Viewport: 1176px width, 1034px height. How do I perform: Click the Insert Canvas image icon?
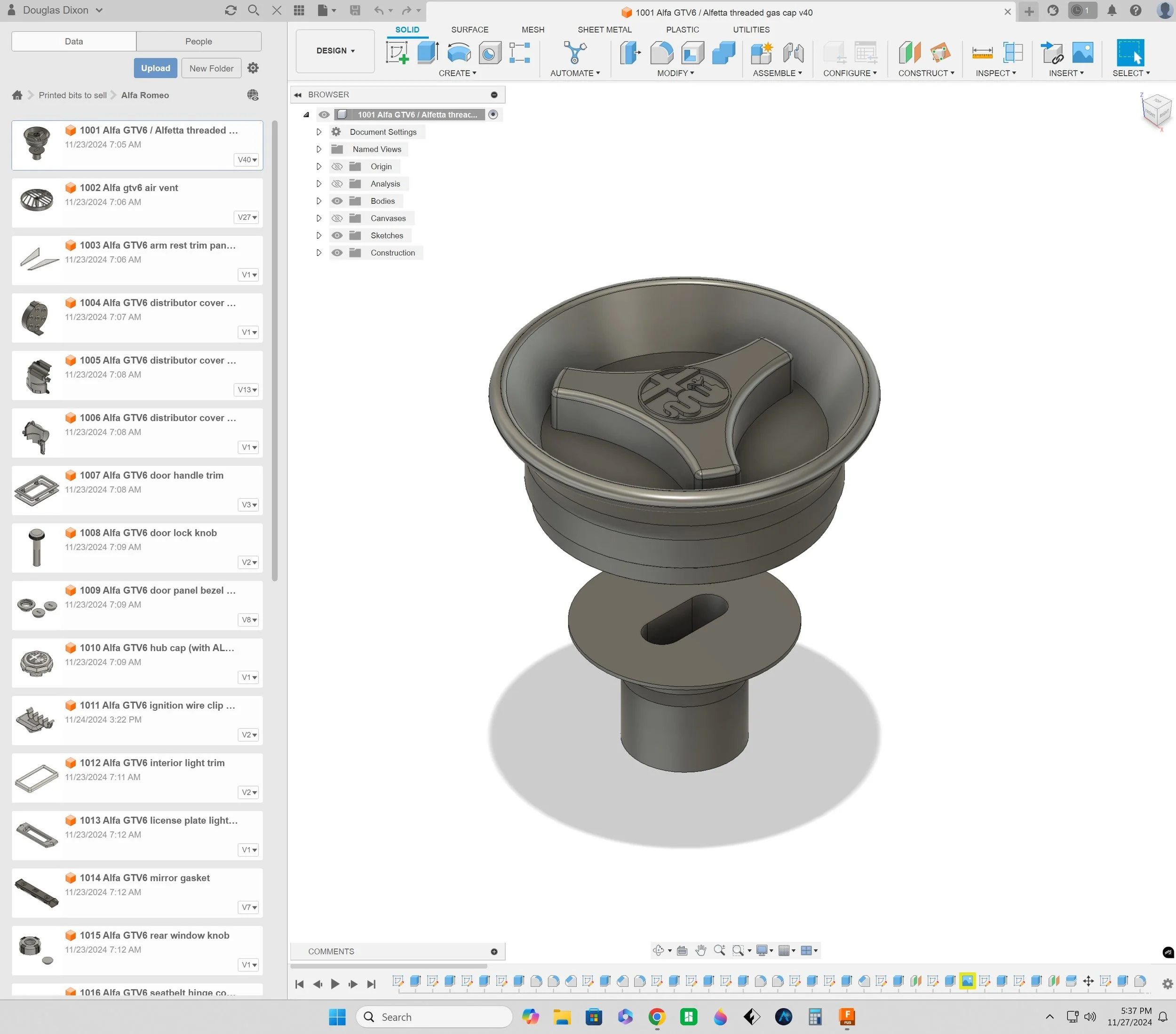click(x=1083, y=53)
